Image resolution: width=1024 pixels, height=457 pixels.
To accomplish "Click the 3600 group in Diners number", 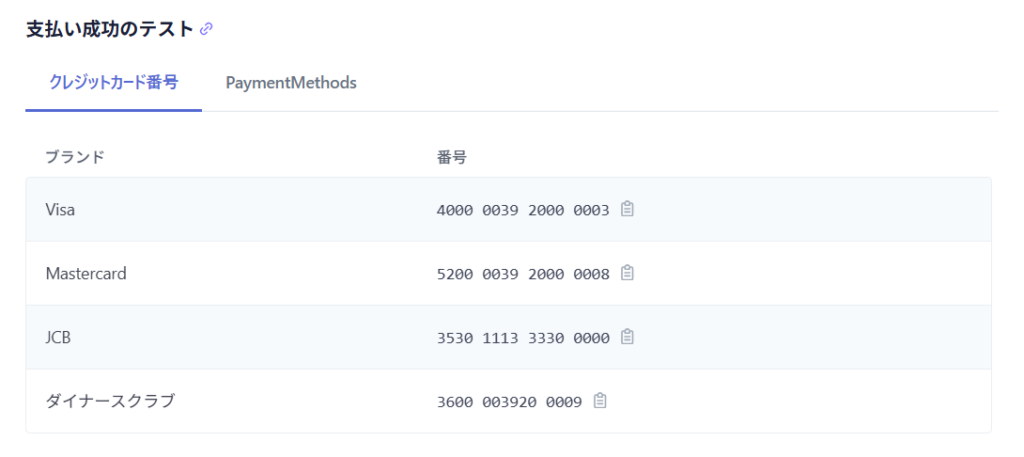I will tap(455, 401).
